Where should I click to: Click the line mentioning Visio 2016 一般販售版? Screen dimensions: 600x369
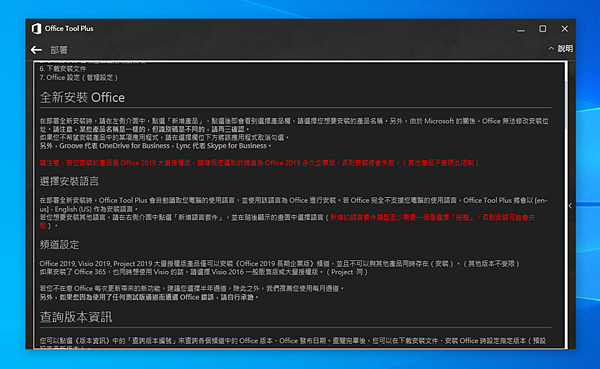coord(204,272)
